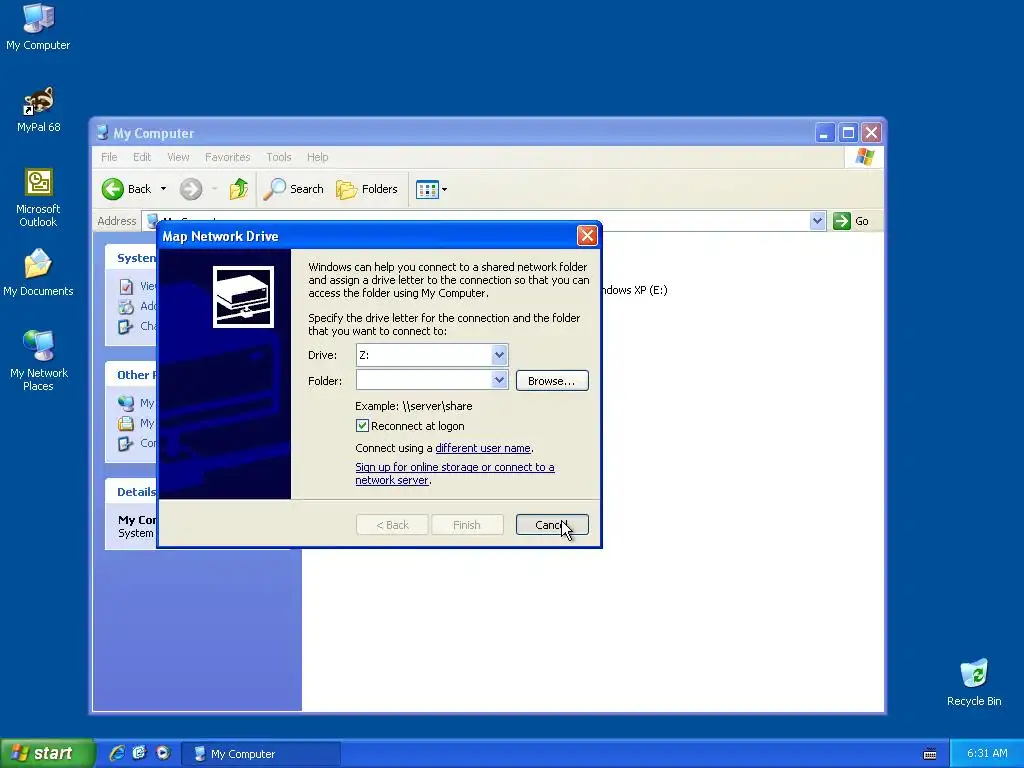Click the Explorer Address bar field
Image resolution: width=1024 pixels, height=768 pixels.
(x=483, y=221)
